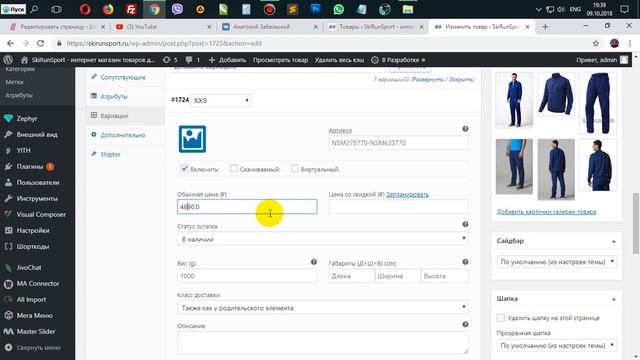Image resolution: width=640 pixels, height=360 pixels.
Task: Open Opera browser from taskbar
Action: coord(85,9)
